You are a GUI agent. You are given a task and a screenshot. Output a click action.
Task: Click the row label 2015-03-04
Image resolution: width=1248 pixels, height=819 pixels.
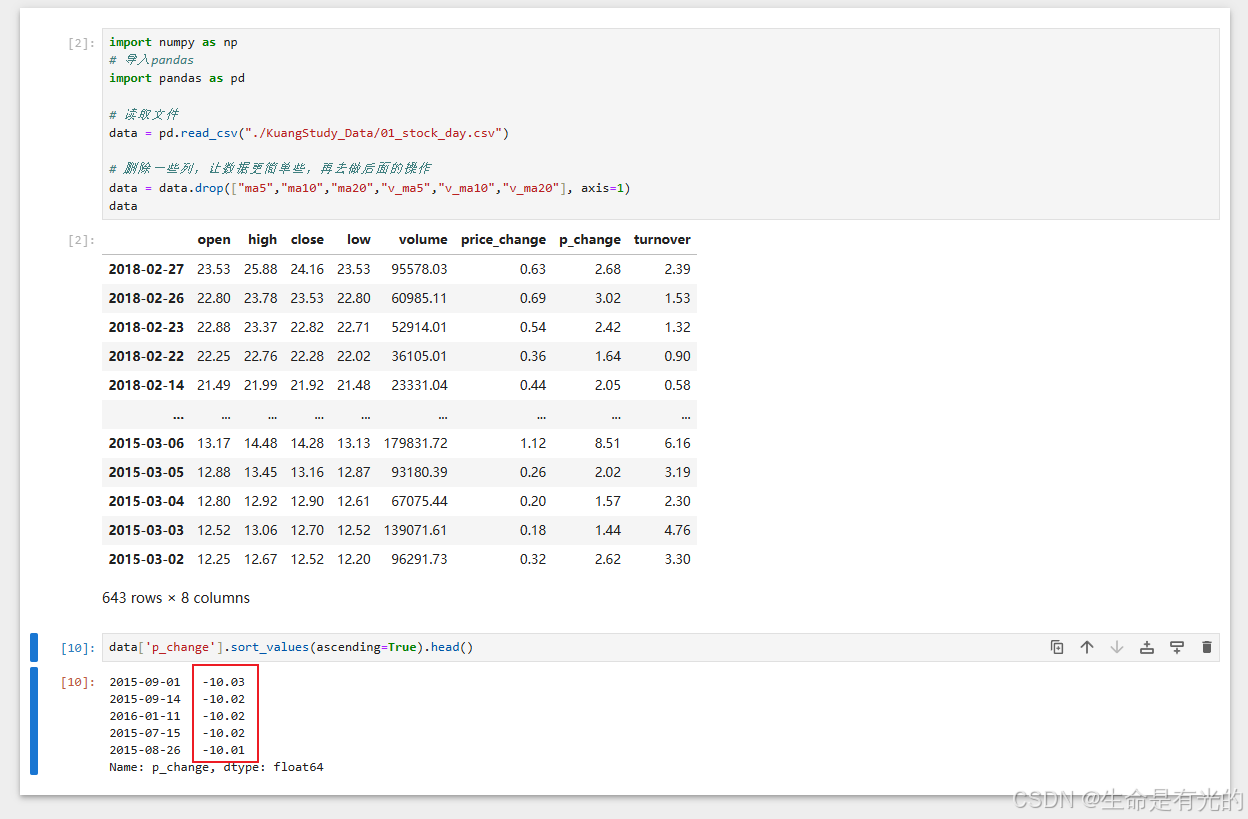pos(145,501)
